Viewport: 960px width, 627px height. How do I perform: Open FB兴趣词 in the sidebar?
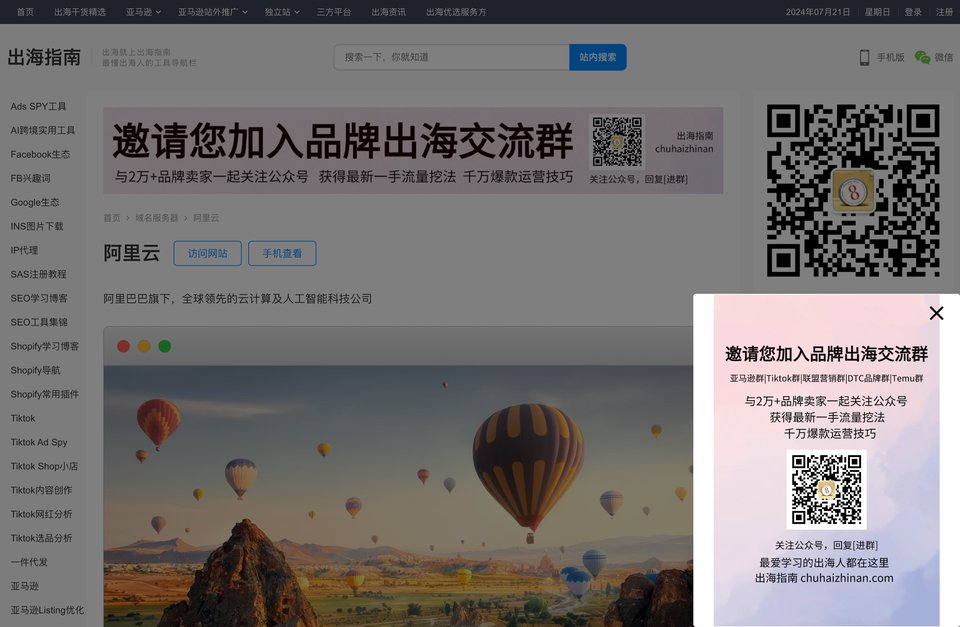[x=30, y=178]
